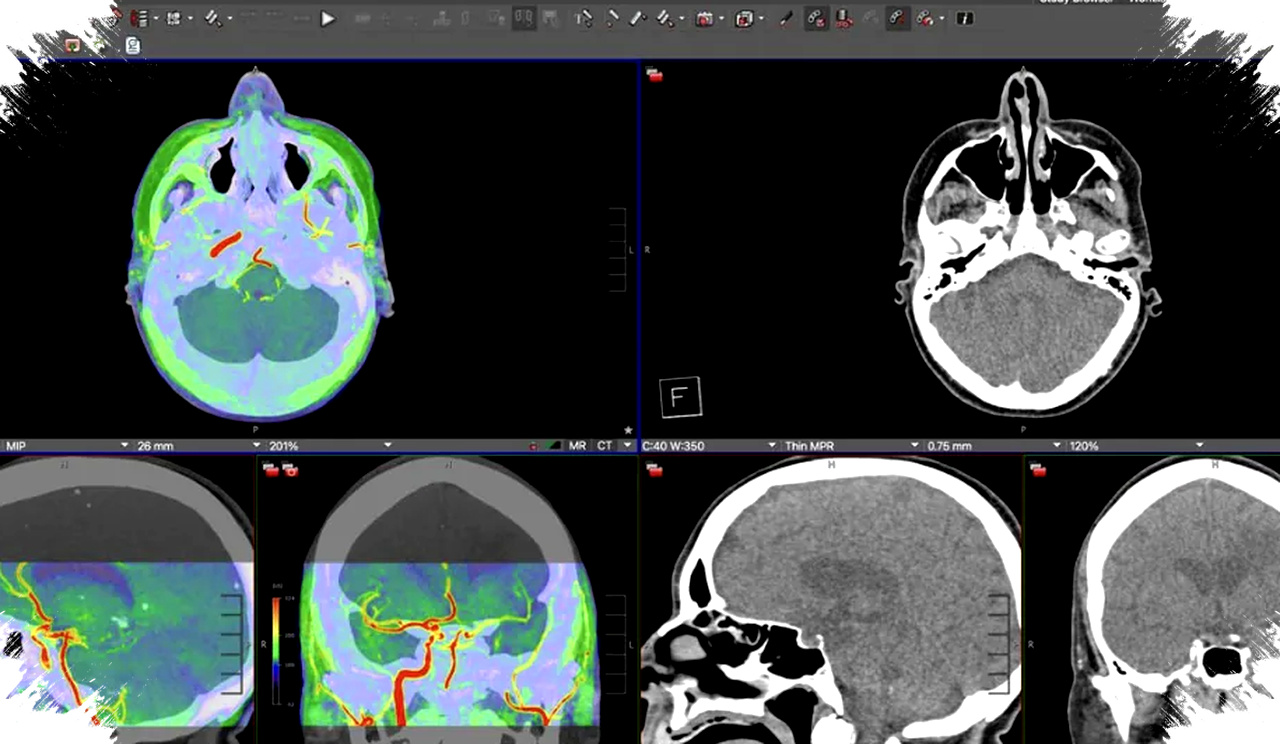The image size is (1280, 744).
Task: Toggle the highlighted side-by-side compare button
Action: tap(524, 18)
